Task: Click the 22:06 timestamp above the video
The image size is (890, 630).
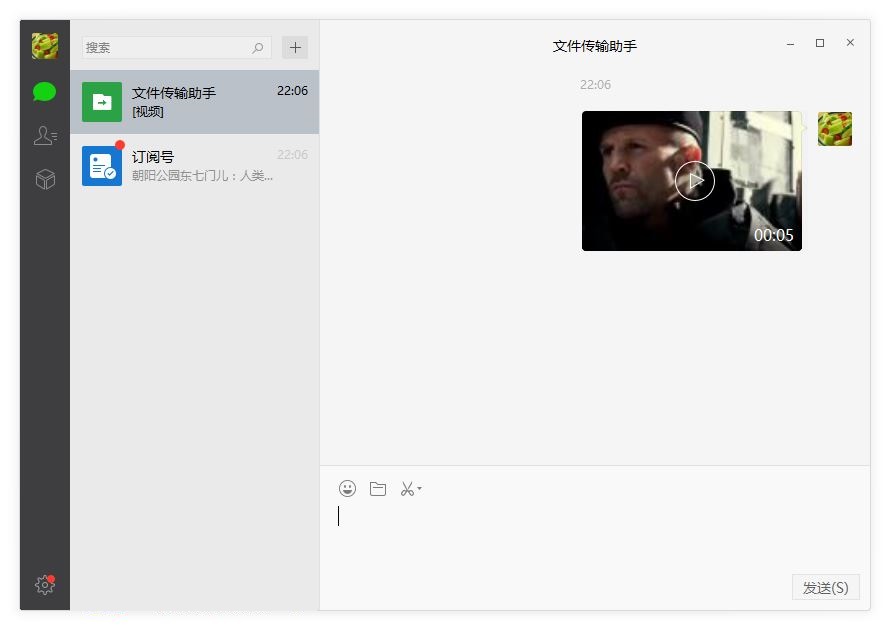Action: tap(595, 85)
